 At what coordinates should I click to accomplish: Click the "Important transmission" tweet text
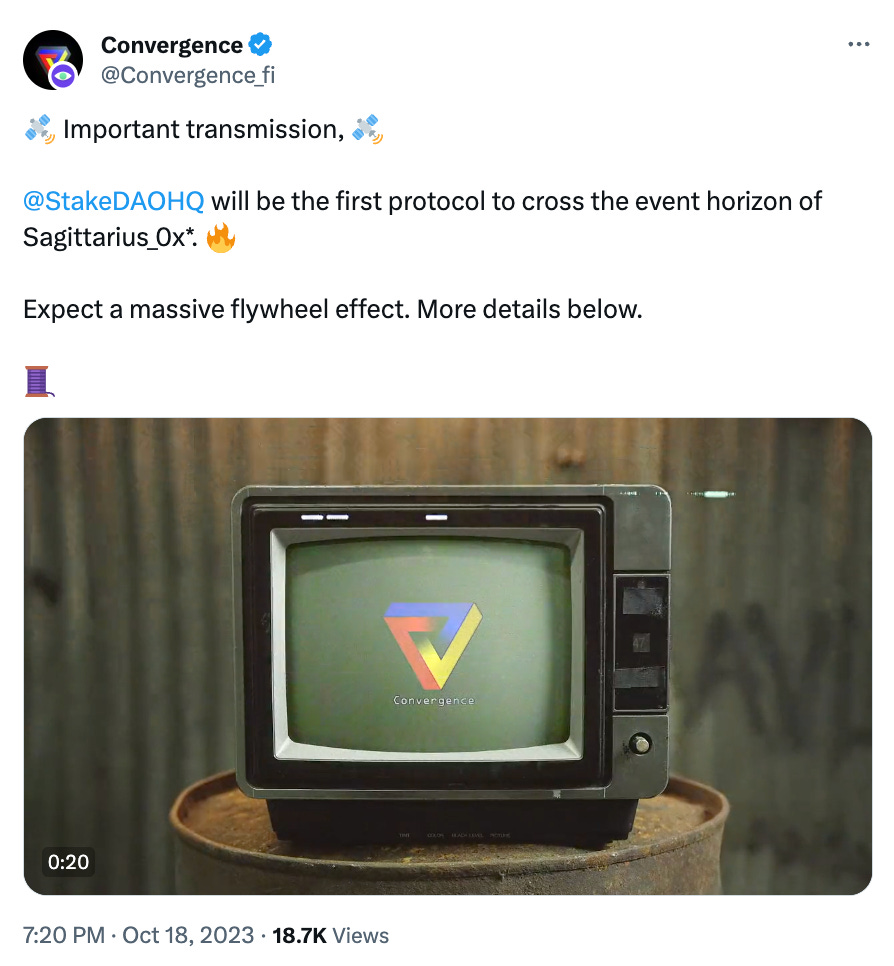point(203,129)
